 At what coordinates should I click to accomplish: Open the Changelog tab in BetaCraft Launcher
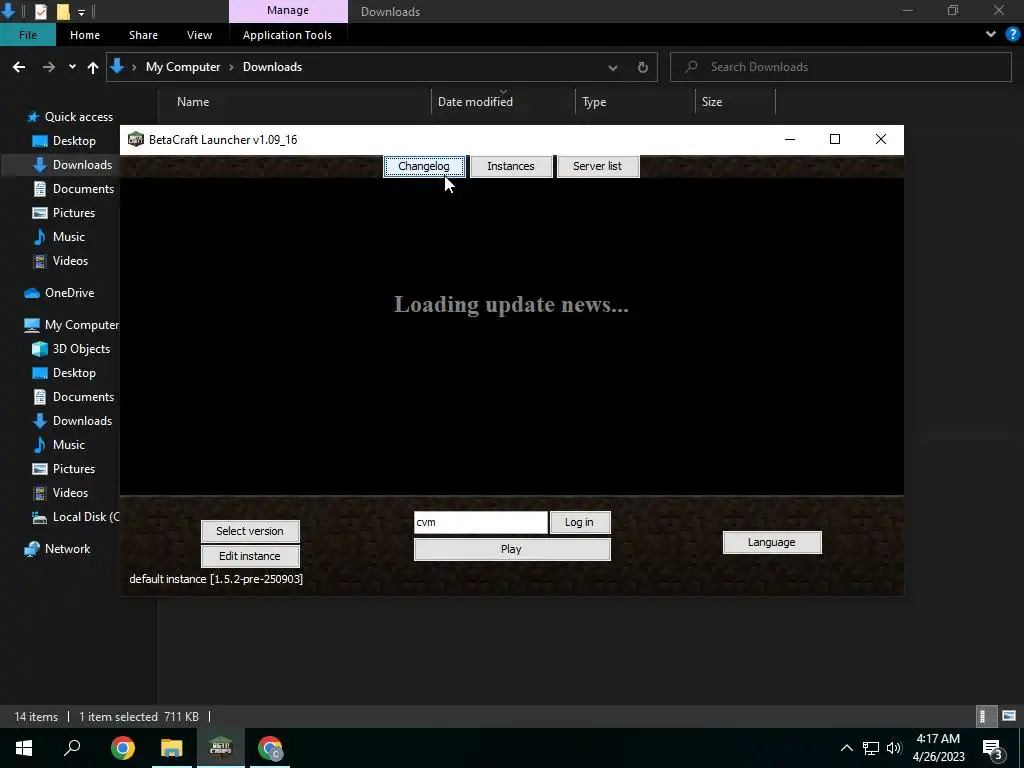click(x=424, y=166)
